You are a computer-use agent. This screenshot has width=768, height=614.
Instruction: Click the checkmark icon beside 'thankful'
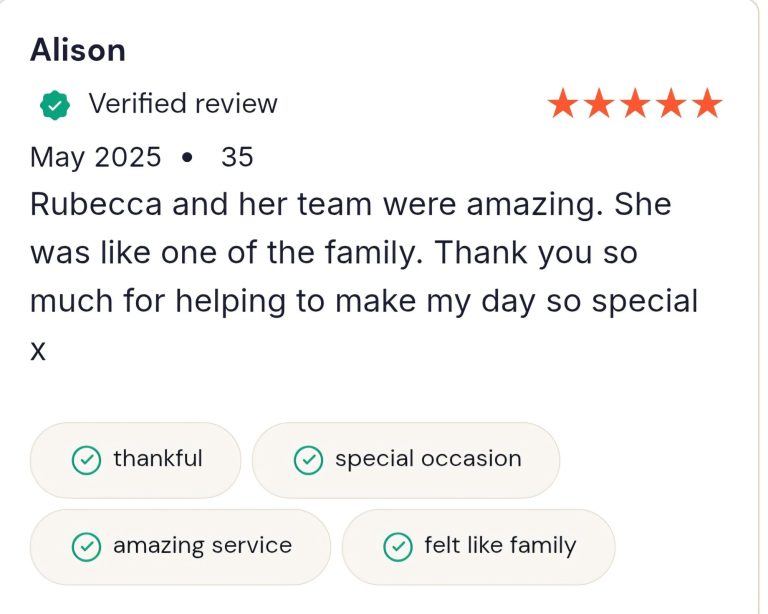coord(87,460)
